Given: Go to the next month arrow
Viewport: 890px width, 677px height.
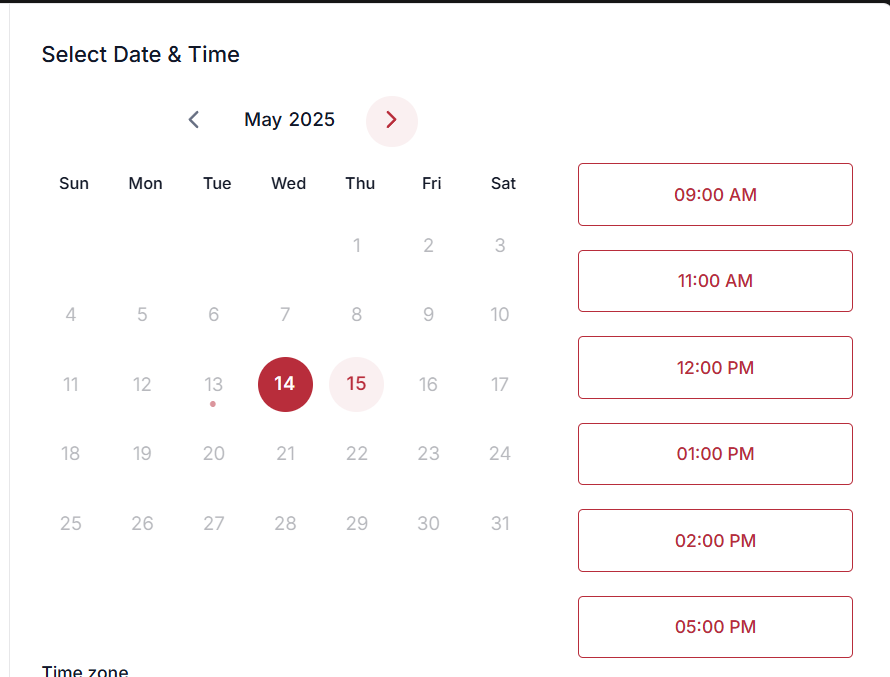Looking at the screenshot, I should 391,121.
